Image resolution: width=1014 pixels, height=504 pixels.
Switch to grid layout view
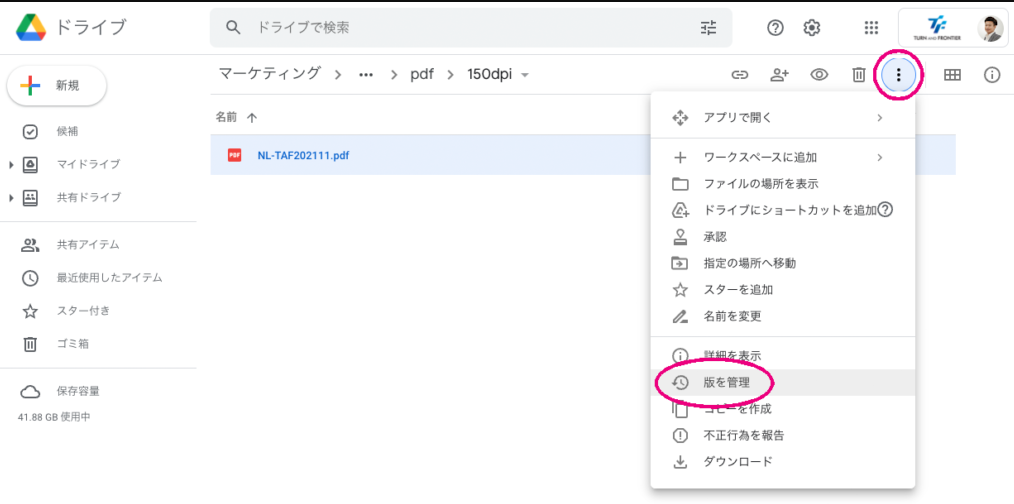tap(953, 75)
